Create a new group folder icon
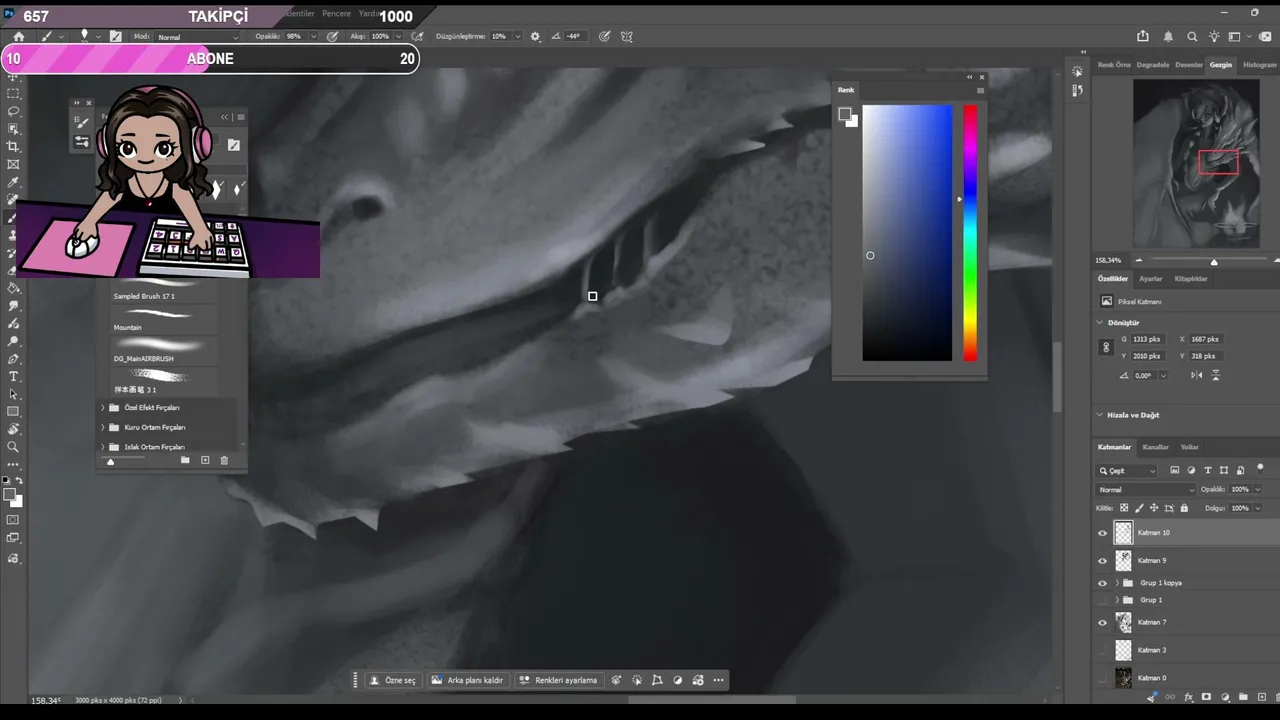1280x720 pixels. 1242,697
